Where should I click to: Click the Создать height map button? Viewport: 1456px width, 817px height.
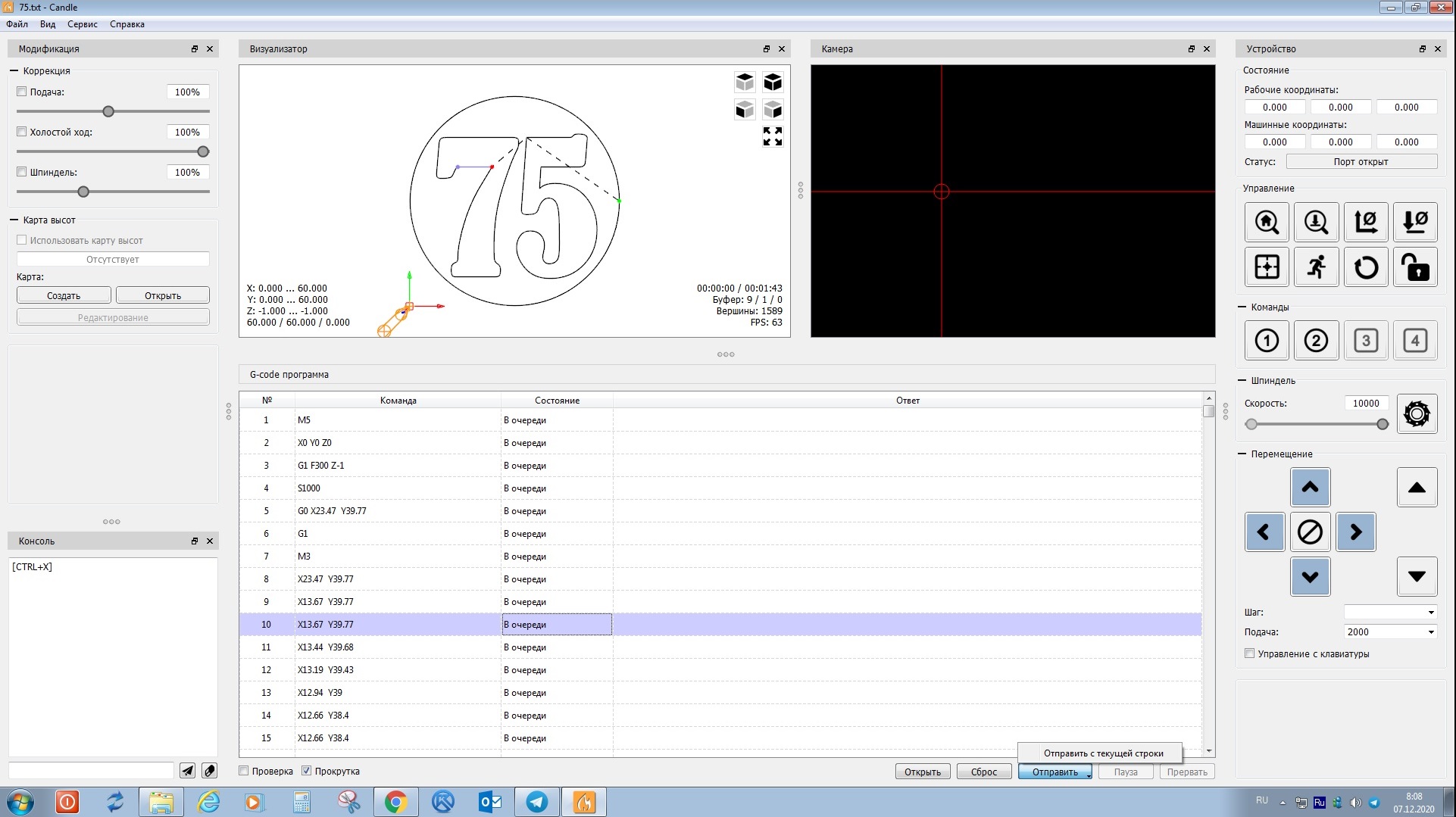[64, 295]
